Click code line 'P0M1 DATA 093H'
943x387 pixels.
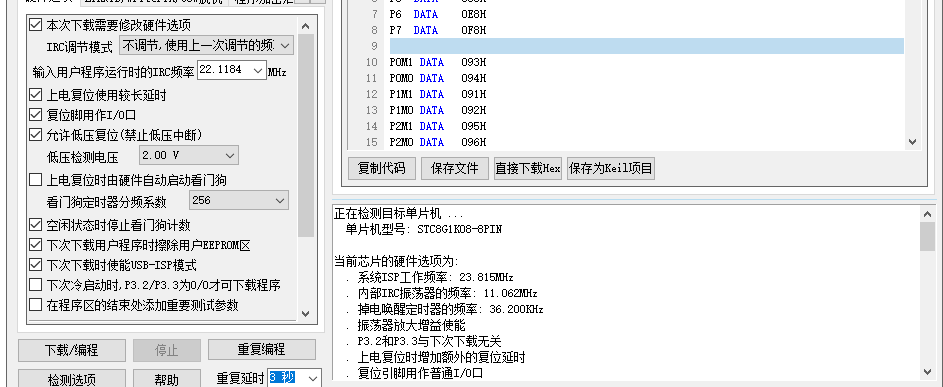pos(437,62)
